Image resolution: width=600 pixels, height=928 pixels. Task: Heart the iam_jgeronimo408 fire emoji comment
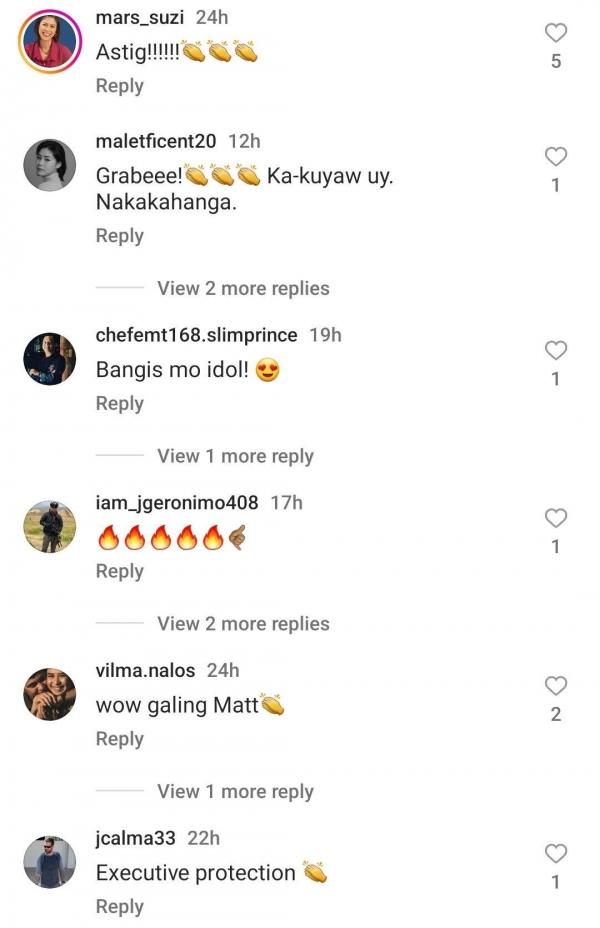click(x=556, y=518)
